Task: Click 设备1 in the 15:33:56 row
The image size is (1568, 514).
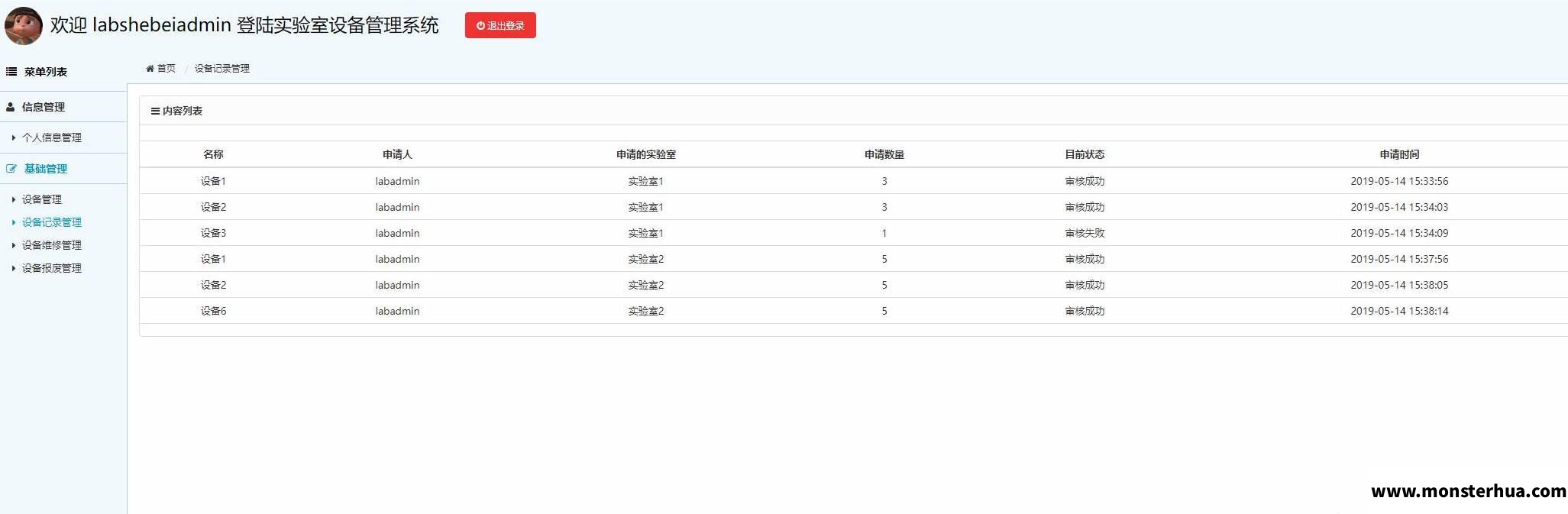Action: coord(213,181)
